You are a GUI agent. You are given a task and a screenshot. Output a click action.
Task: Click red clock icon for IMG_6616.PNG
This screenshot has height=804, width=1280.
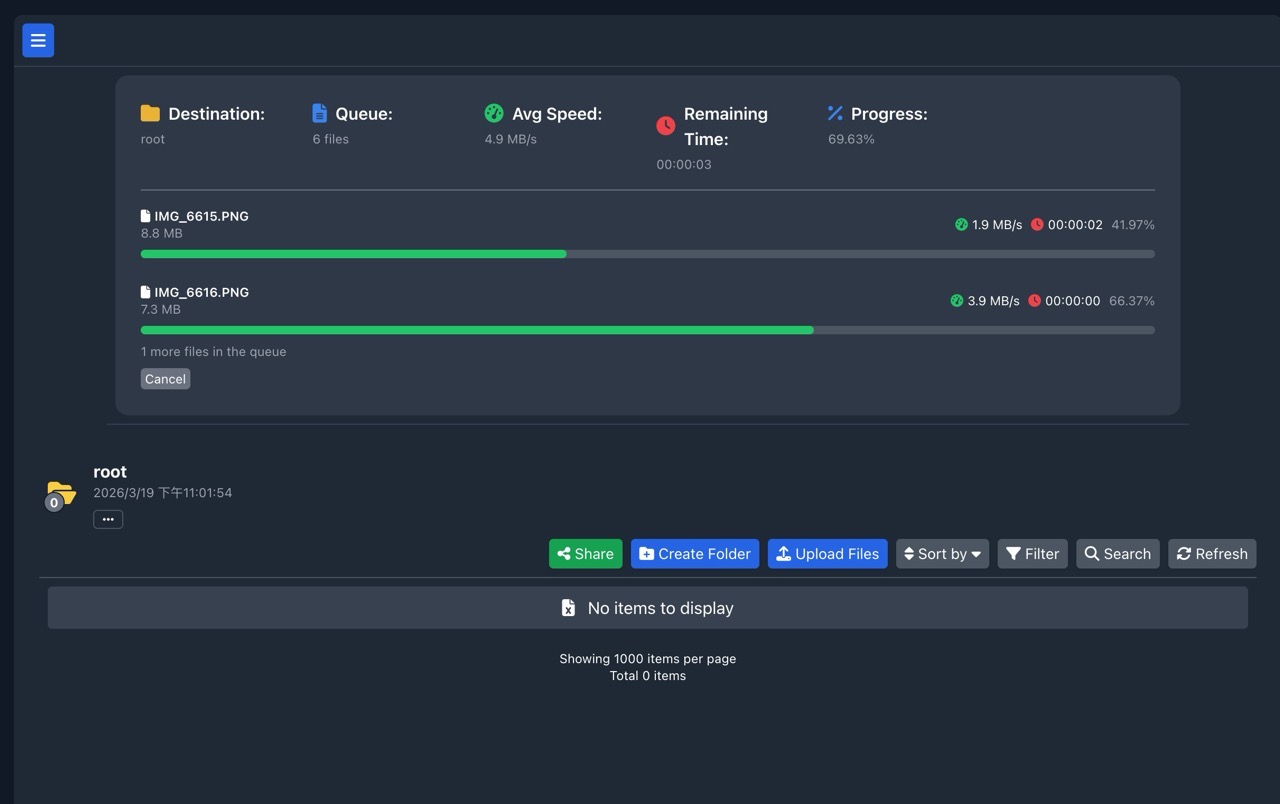(1034, 301)
